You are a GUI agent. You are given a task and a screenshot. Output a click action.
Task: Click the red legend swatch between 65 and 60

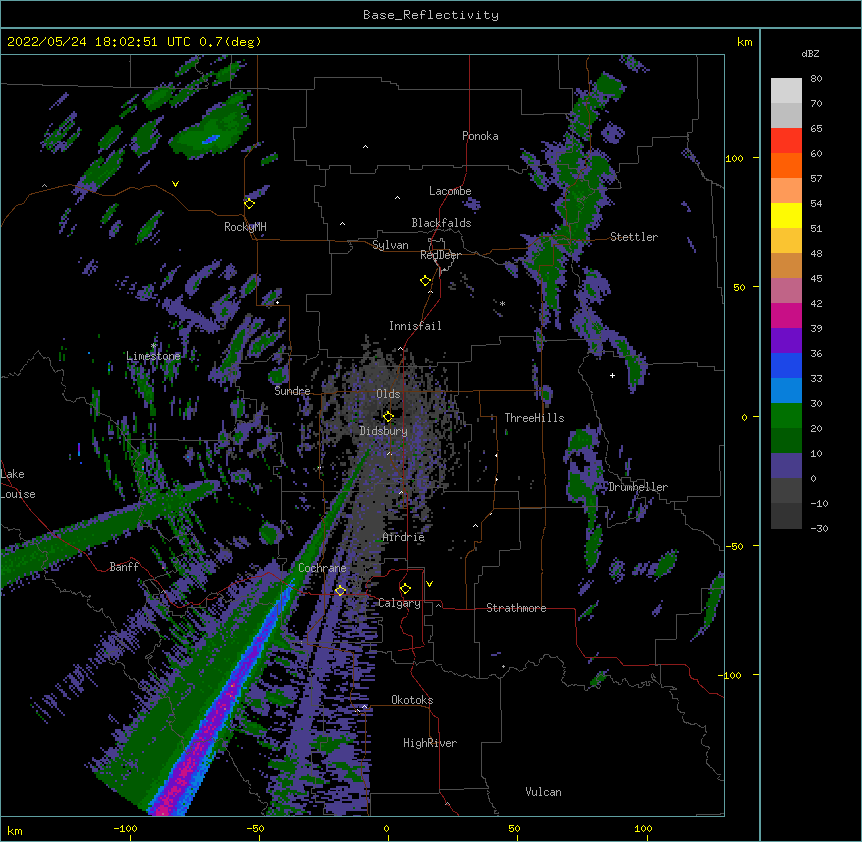coord(786,141)
